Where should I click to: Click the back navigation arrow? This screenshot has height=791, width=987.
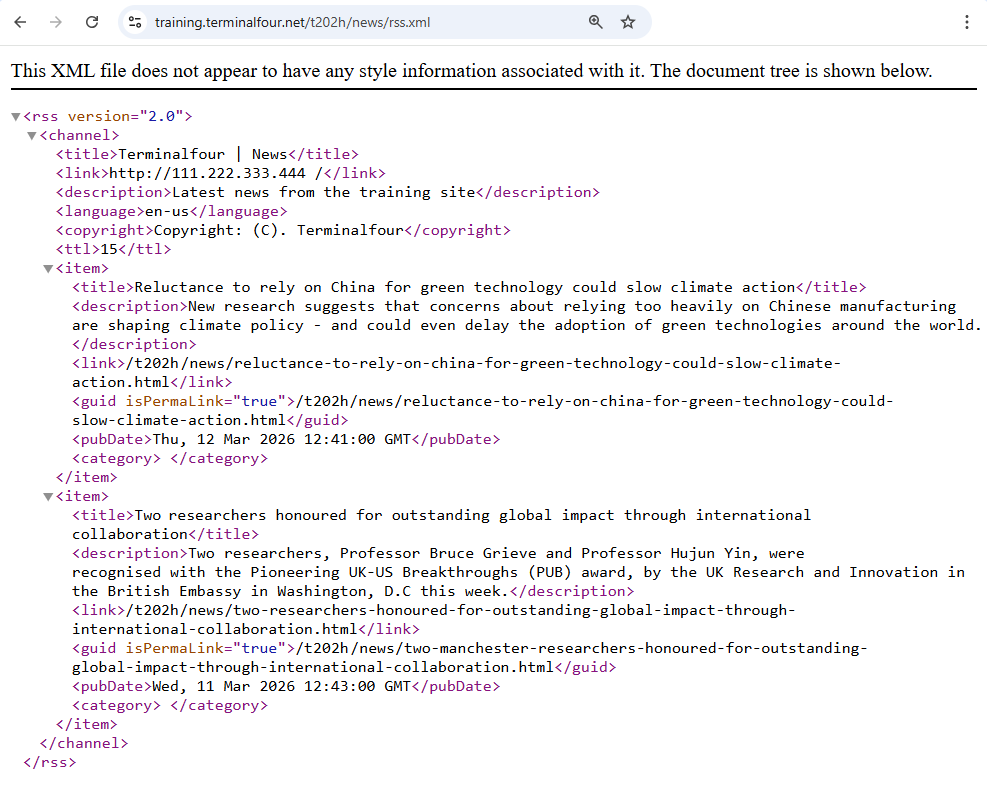tap(20, 22)
